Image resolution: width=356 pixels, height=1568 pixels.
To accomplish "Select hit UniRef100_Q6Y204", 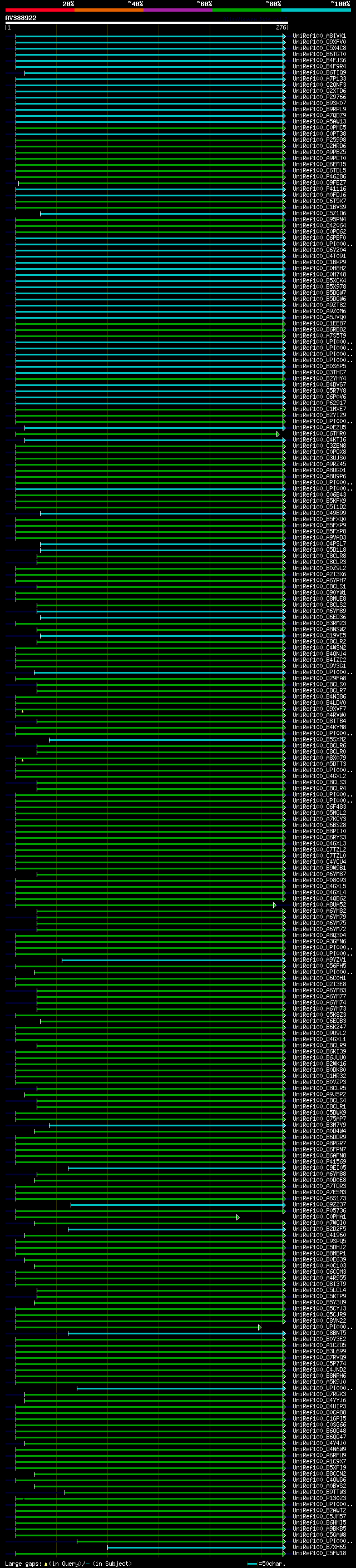I will click(319, 250).
